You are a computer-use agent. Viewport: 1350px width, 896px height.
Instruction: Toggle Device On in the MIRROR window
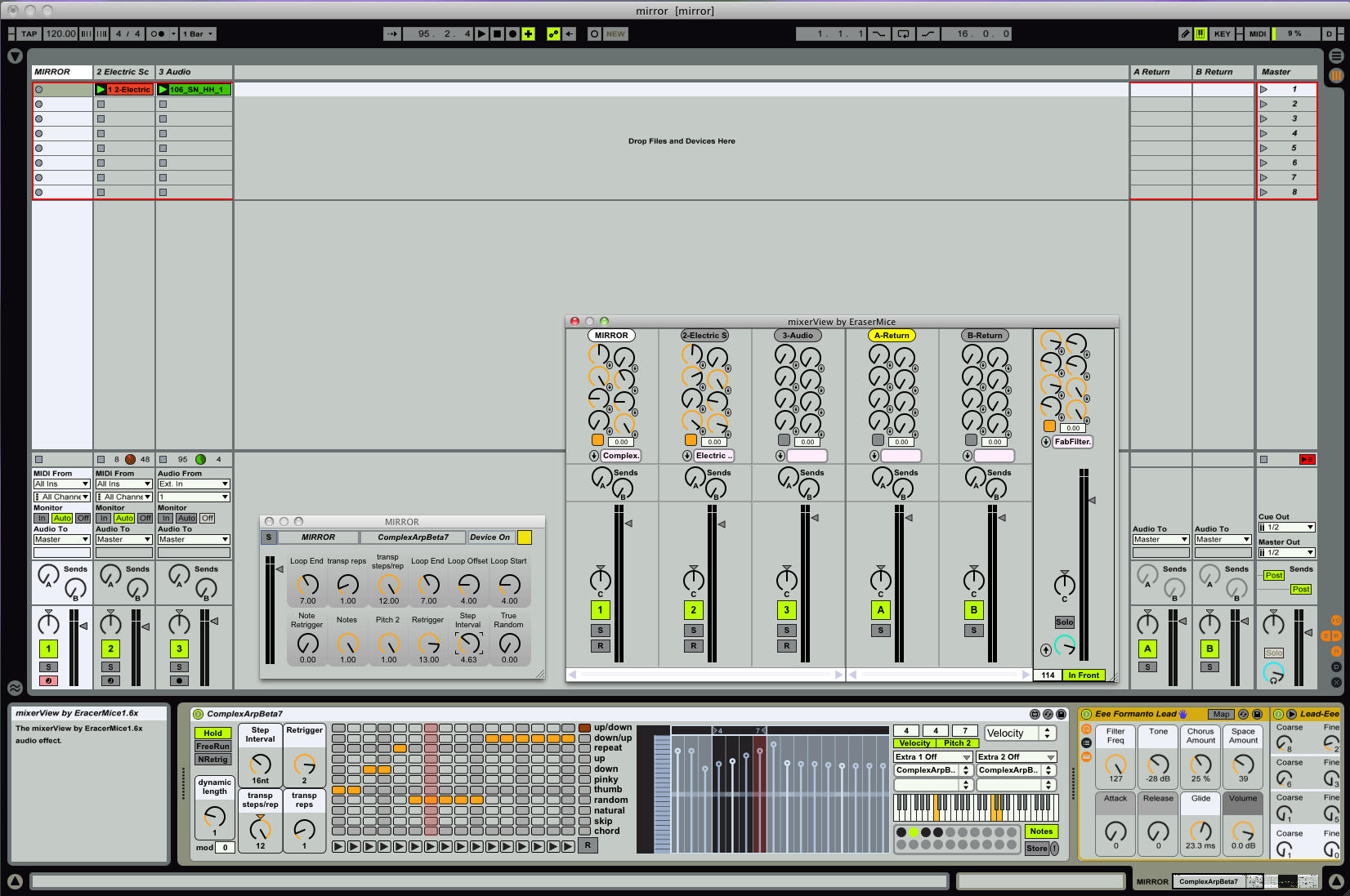coord(525,537)
